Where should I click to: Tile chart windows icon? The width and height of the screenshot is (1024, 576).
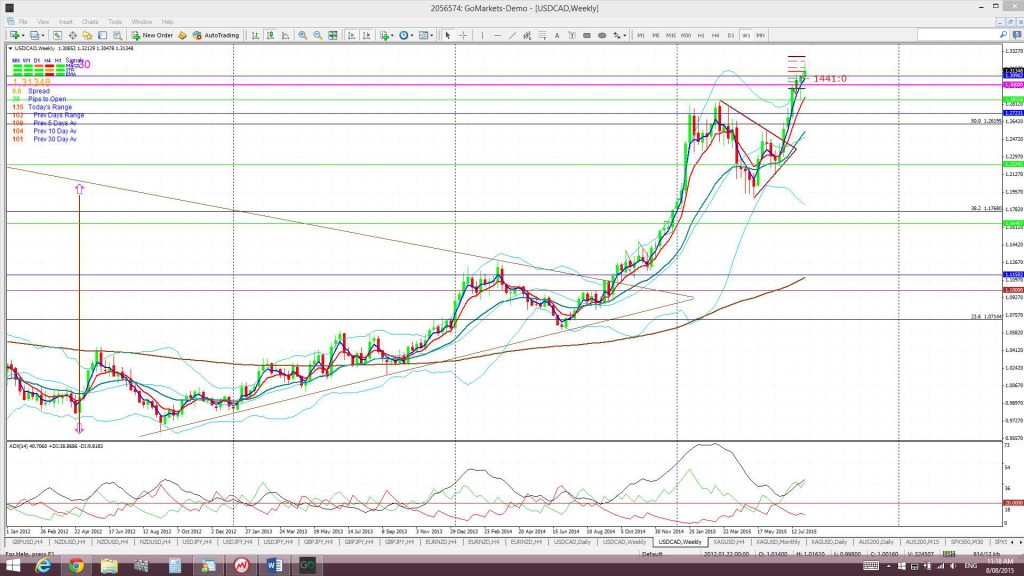pos(333,35)
